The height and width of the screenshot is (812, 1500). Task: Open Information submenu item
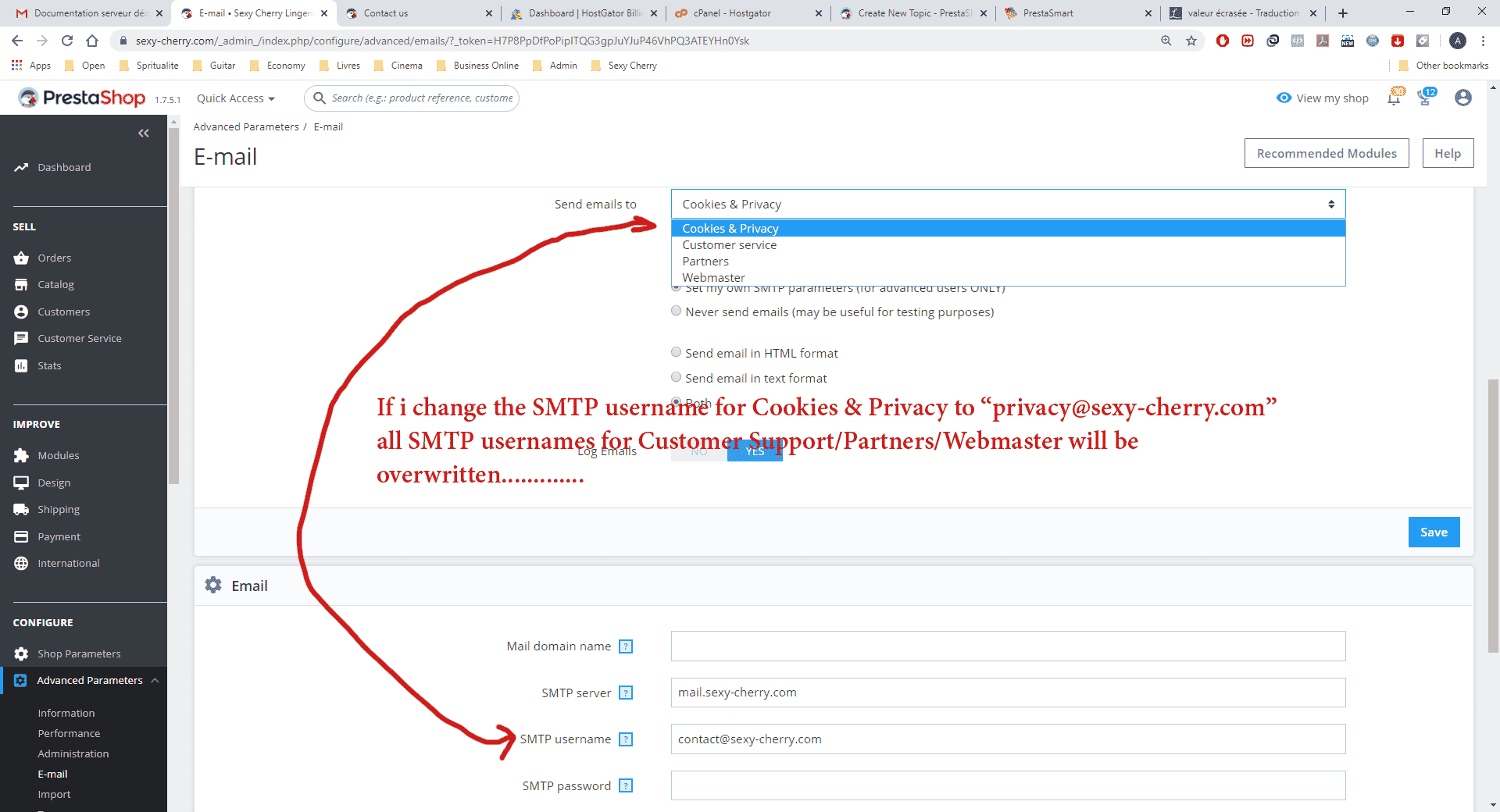(66, 714)
